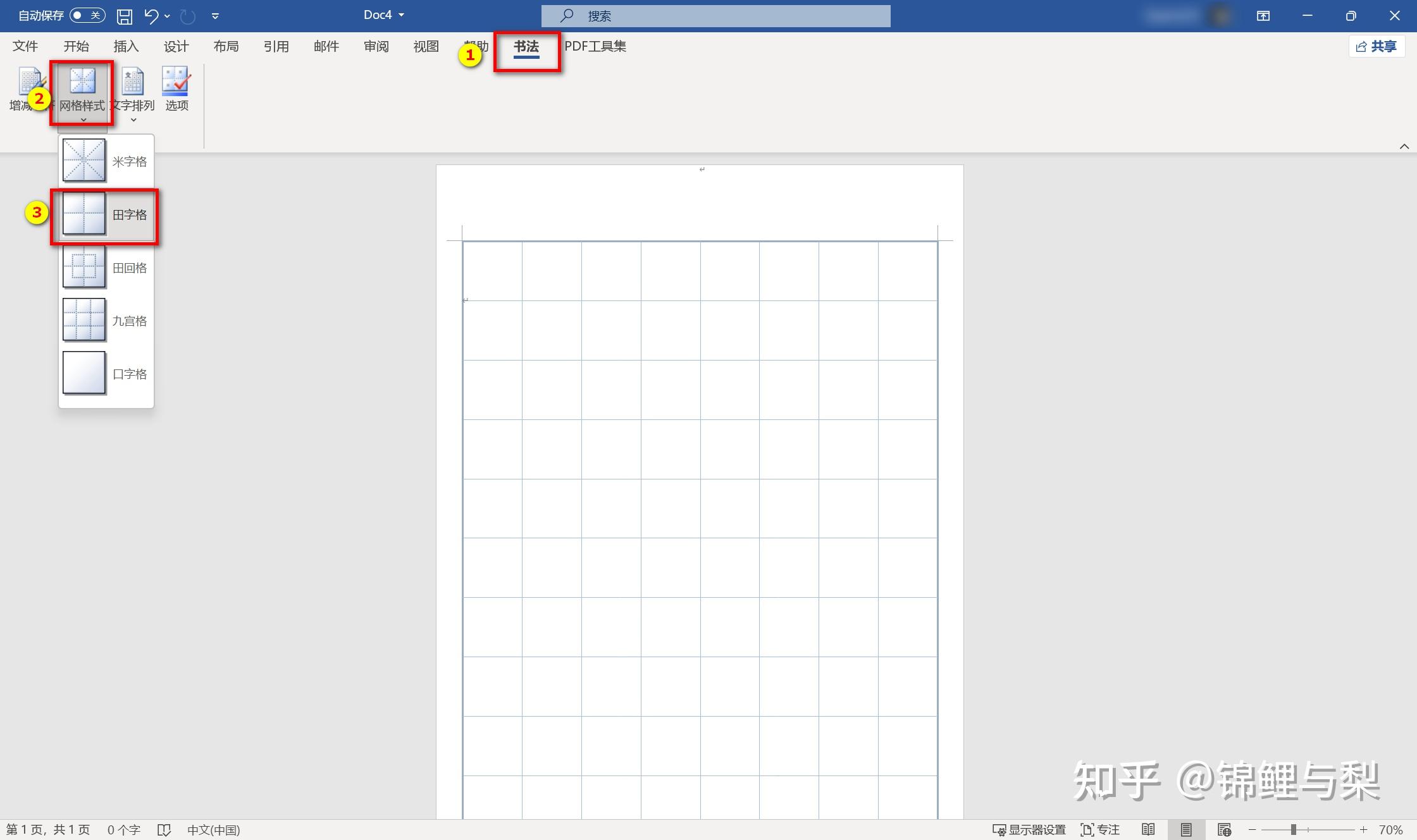Switch to the 邮件 tab
Image resolution: width=1417 pixels, height=840 pixels.
326,46
